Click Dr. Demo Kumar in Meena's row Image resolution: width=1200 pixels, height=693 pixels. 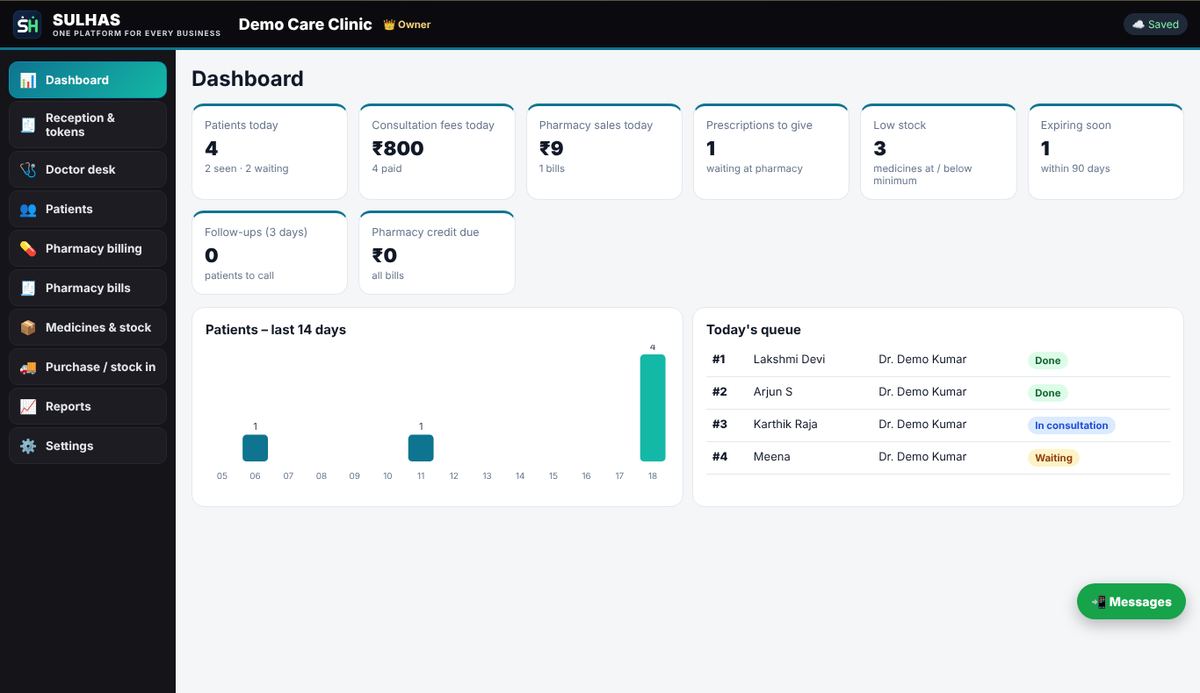click(x=922, y=457)
